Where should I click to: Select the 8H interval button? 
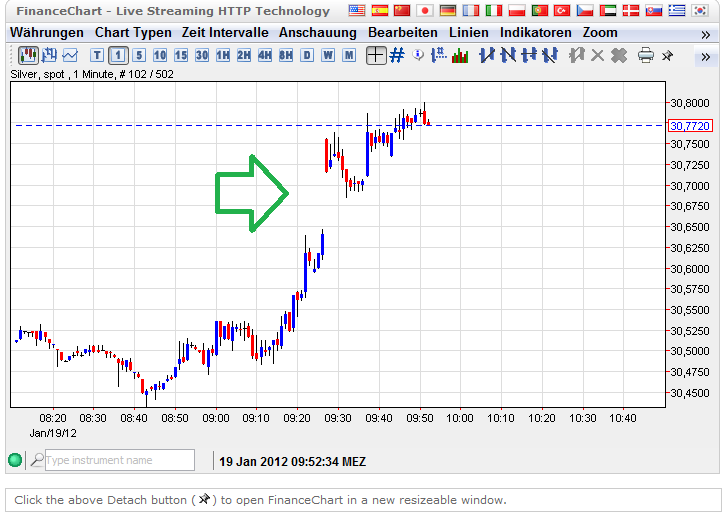click(286, 56)
